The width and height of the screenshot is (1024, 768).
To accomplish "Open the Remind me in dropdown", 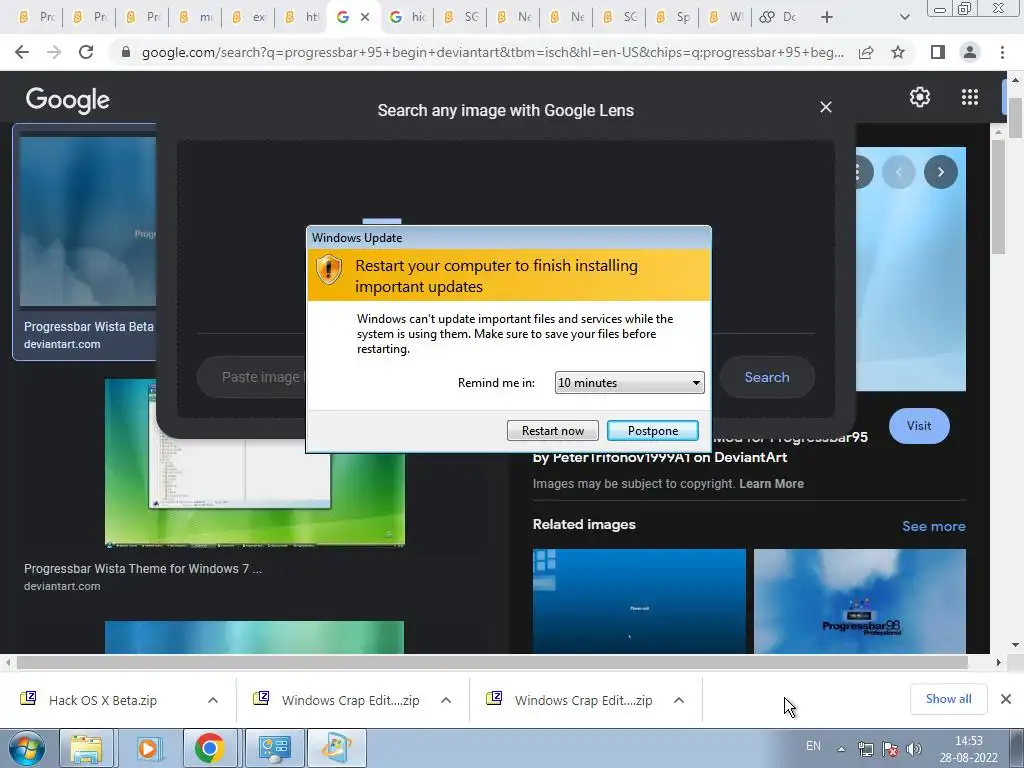I will click(630, 383).
